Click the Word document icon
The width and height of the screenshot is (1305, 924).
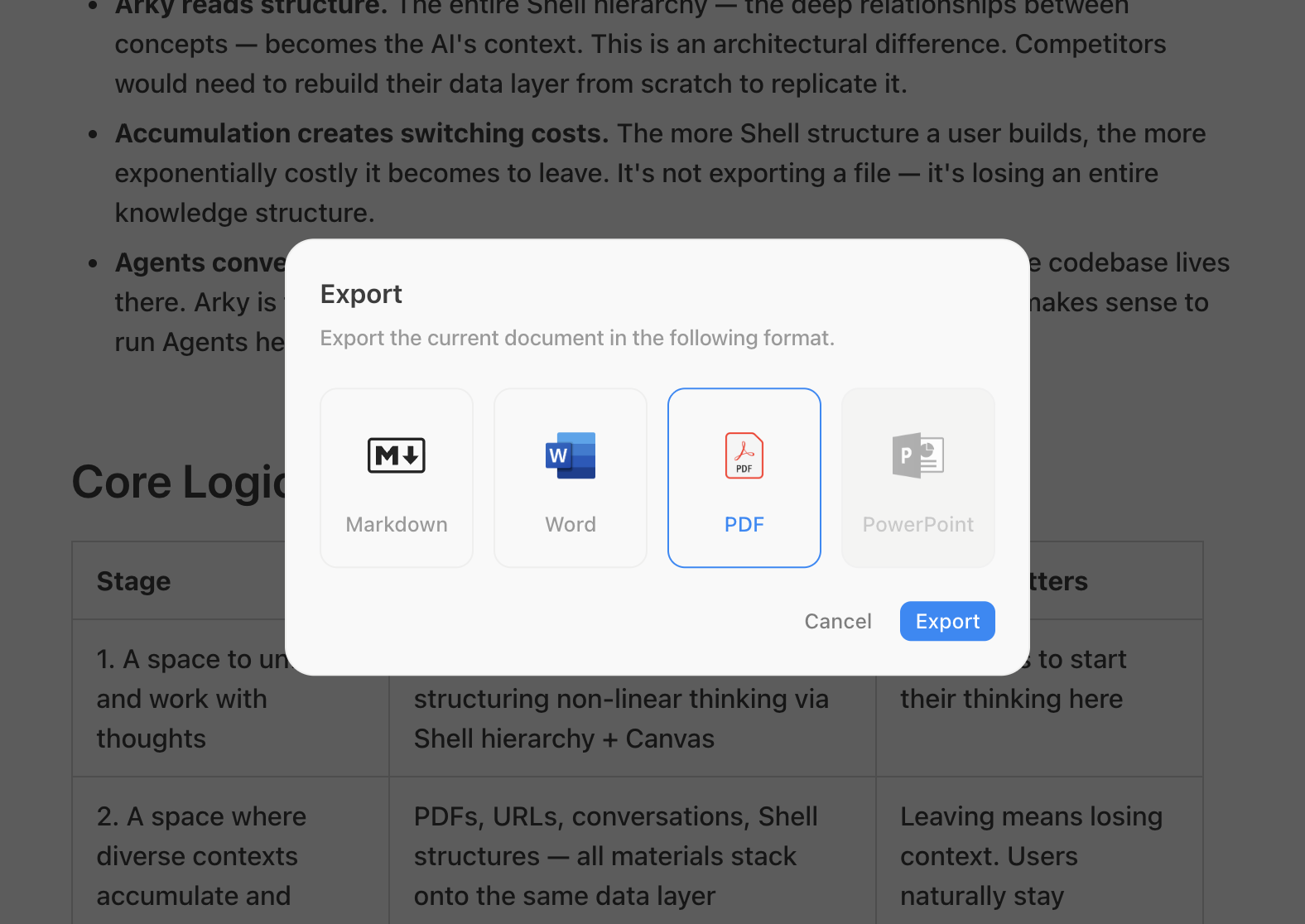click(571, 455)
